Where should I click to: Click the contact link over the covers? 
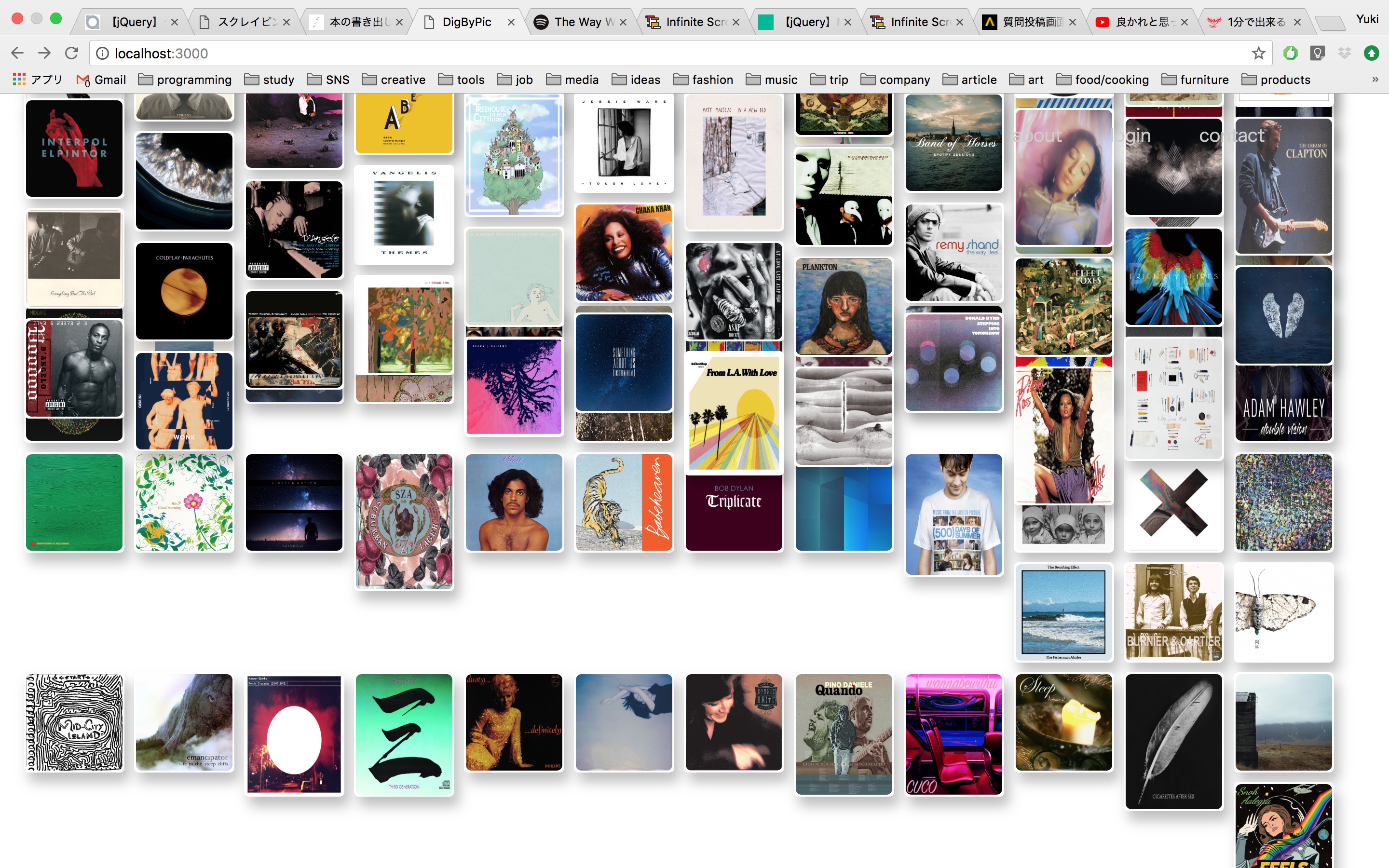1231,136
